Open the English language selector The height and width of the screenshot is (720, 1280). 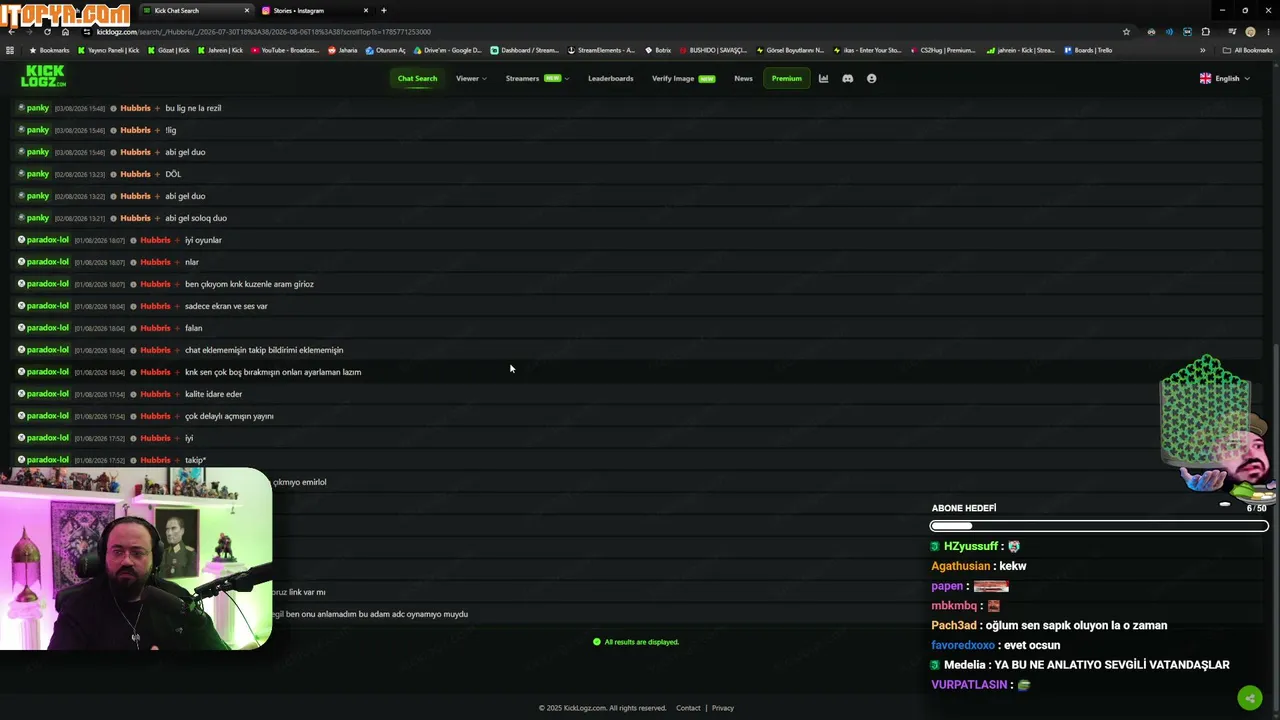pos(1225,78)
